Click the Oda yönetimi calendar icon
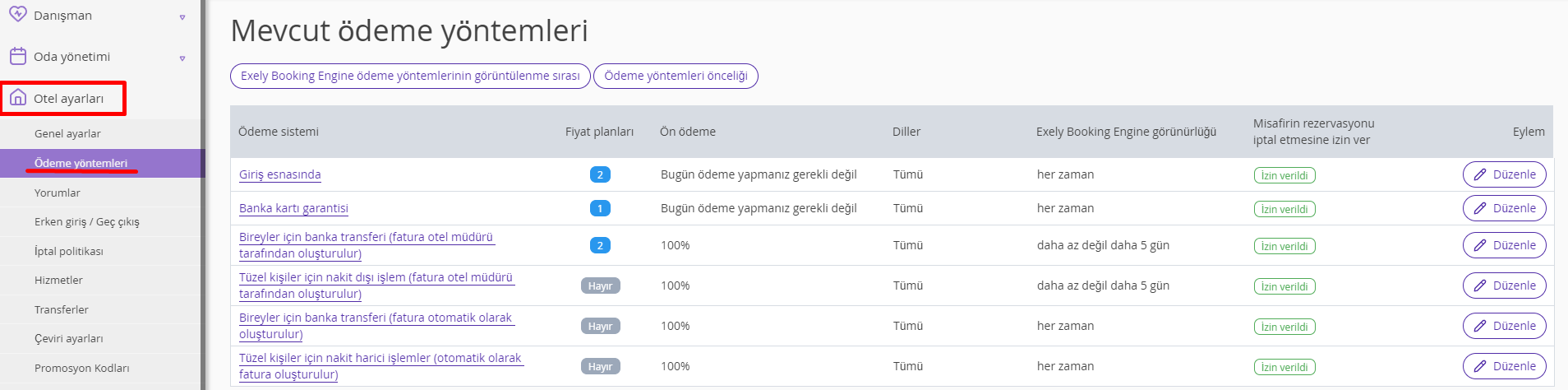The image size is (1568, 390). [x=17, y=56]
